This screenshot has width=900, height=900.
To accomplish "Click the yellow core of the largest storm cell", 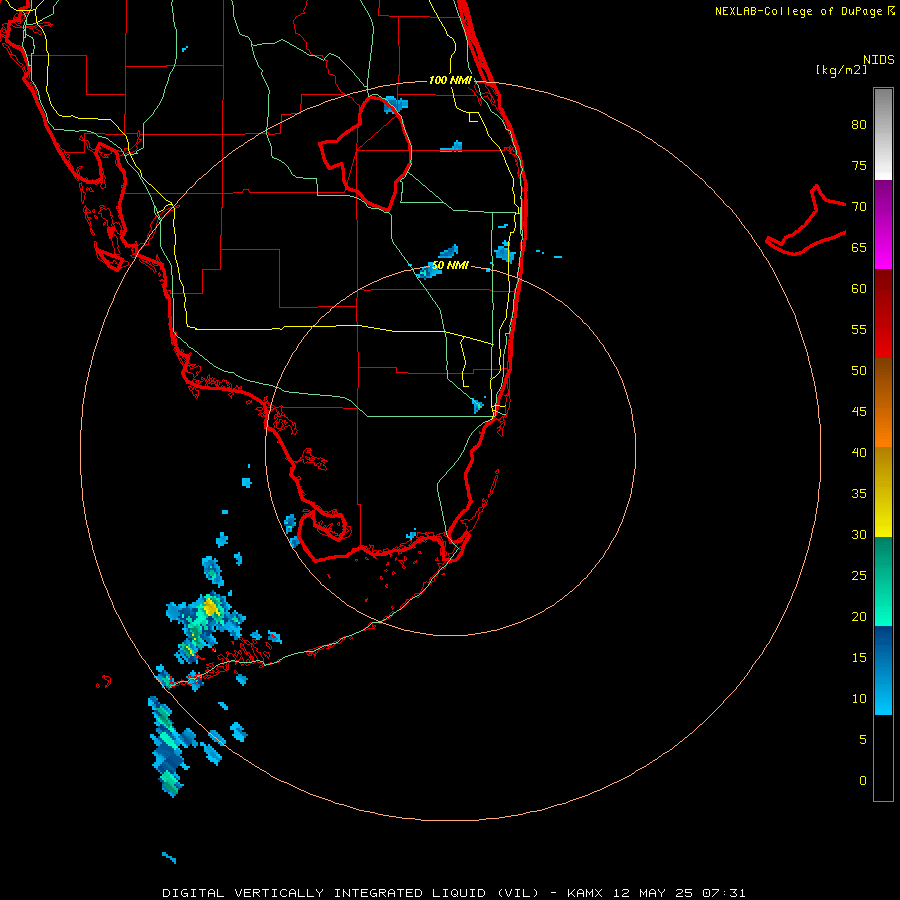I will click(x=211, y=607).
